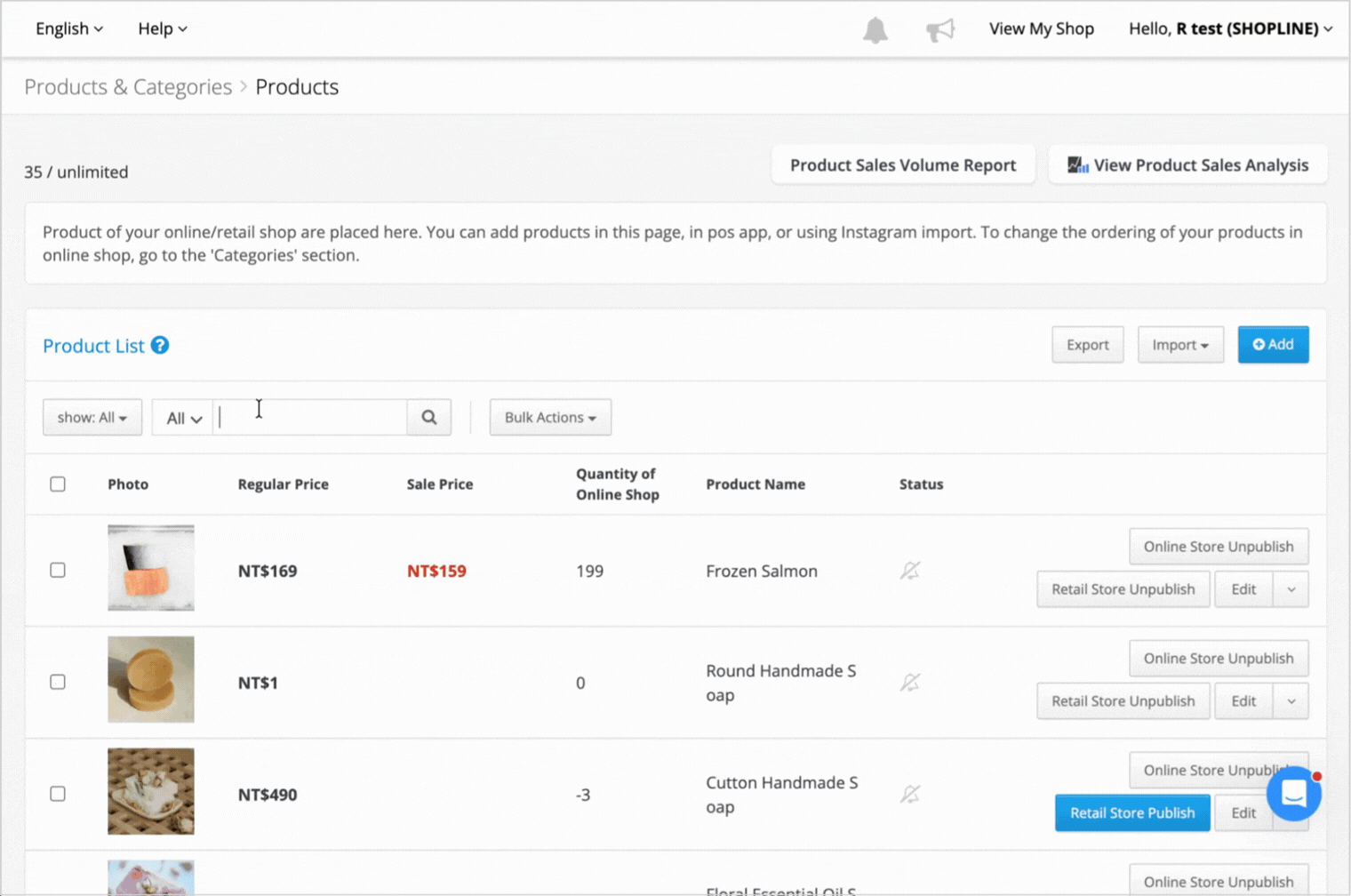1351x896 pixels.
Task: Open the show: All filter dropdown
Action: coord(92,417)
